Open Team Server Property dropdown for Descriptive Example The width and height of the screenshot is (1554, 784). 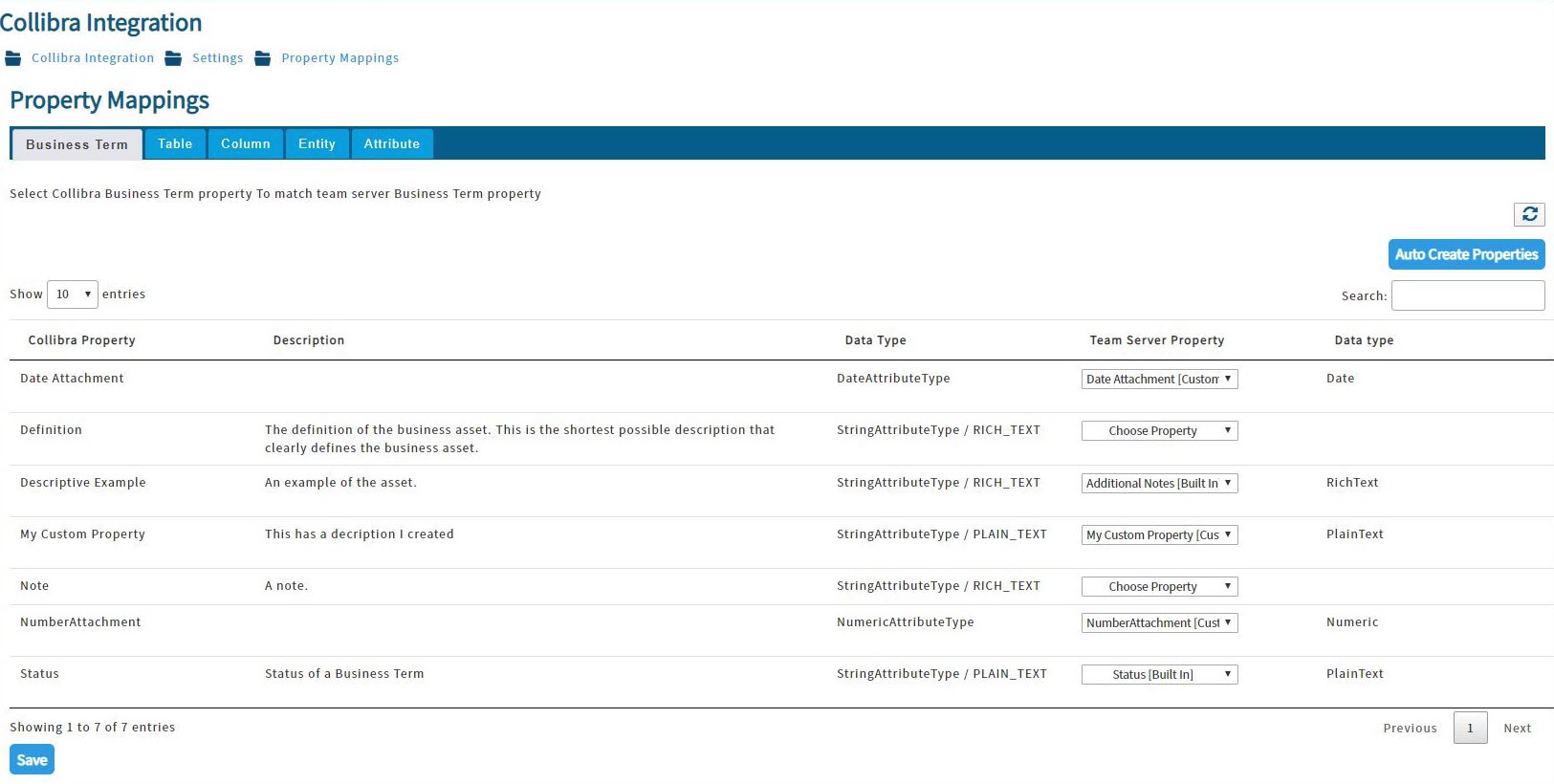click(1160, 484)
